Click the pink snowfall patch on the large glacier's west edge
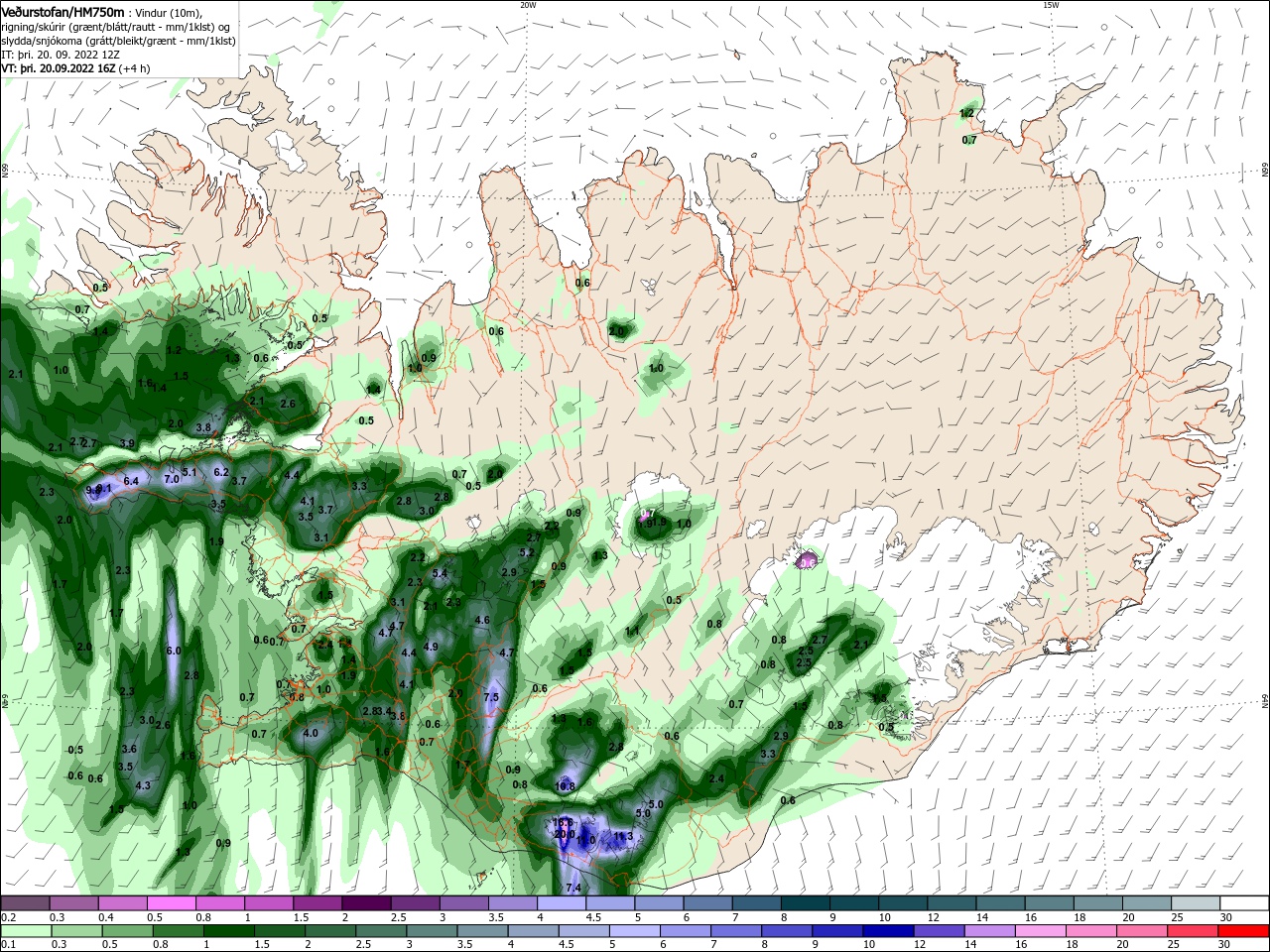1270x952 pixels. click(x=807, y=561)
